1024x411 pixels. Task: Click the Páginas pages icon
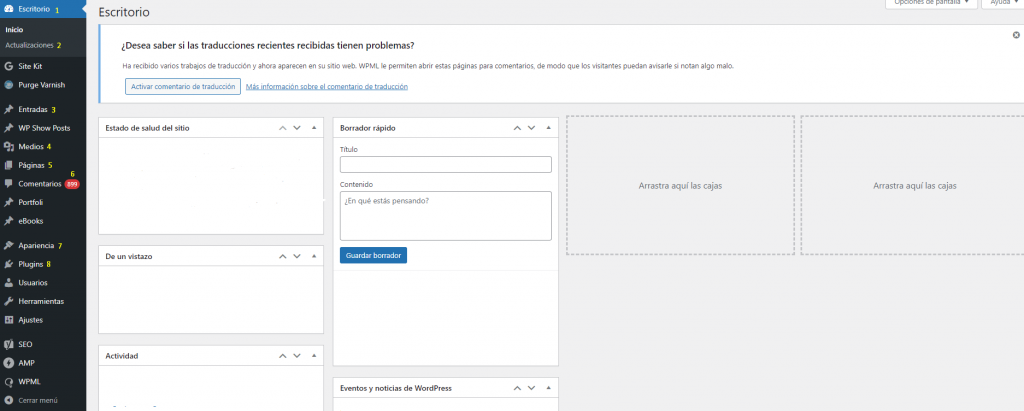click(8, 165)
